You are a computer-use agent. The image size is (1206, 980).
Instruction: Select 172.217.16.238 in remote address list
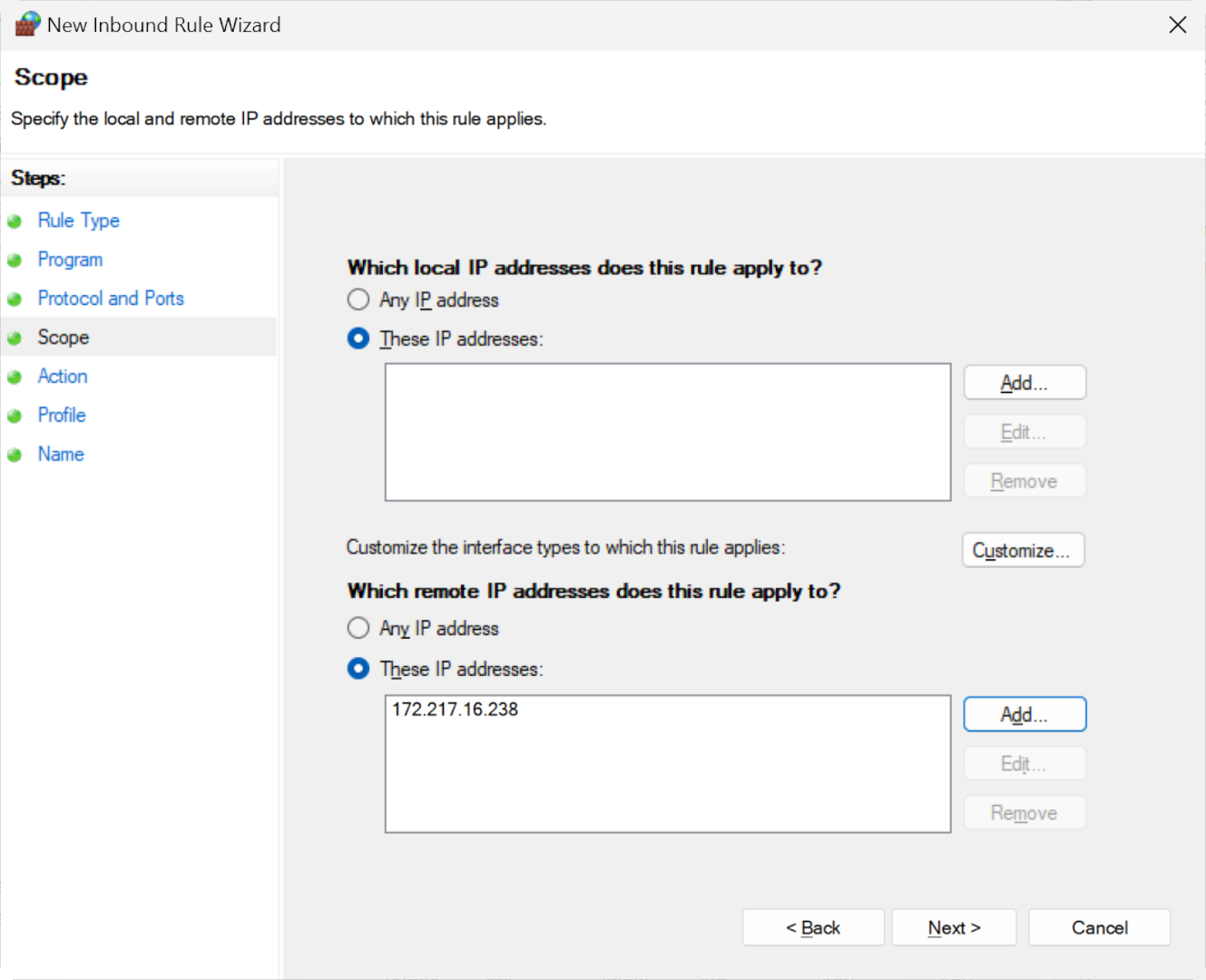pyautogui.click(x=456, y=710)
